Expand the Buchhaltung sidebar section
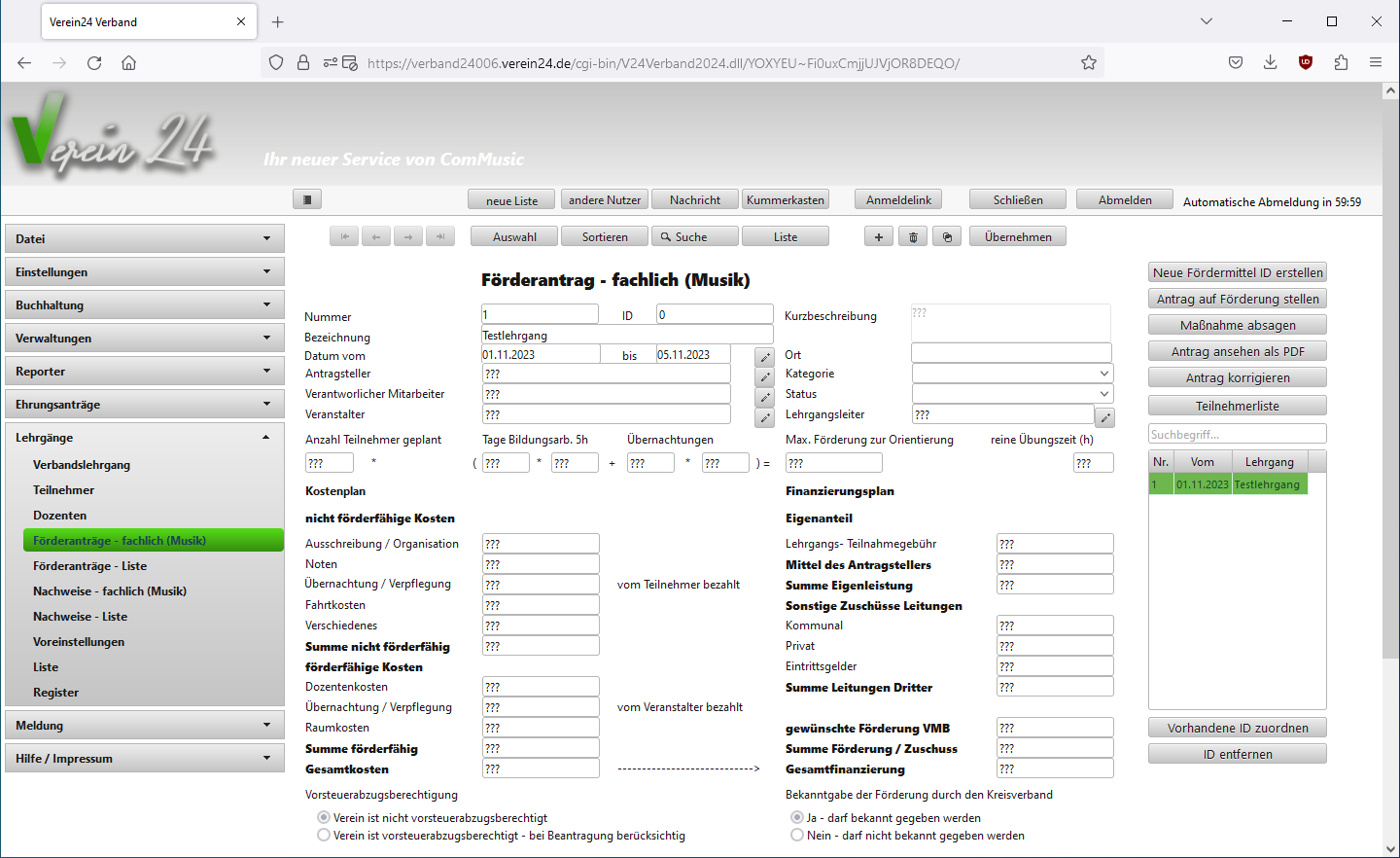 (145, 305)
